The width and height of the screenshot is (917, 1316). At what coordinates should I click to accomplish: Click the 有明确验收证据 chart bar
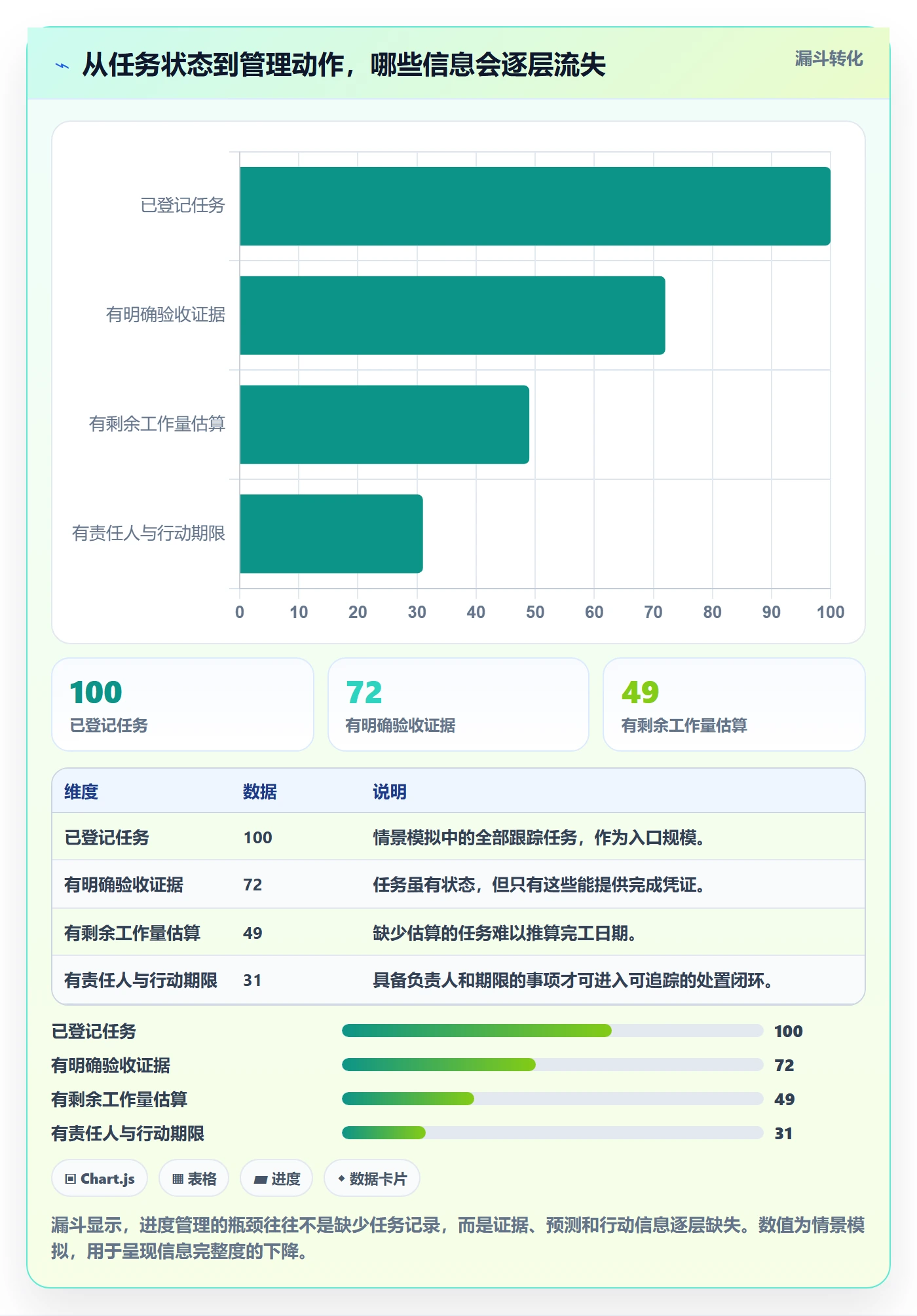pos(453,315)
